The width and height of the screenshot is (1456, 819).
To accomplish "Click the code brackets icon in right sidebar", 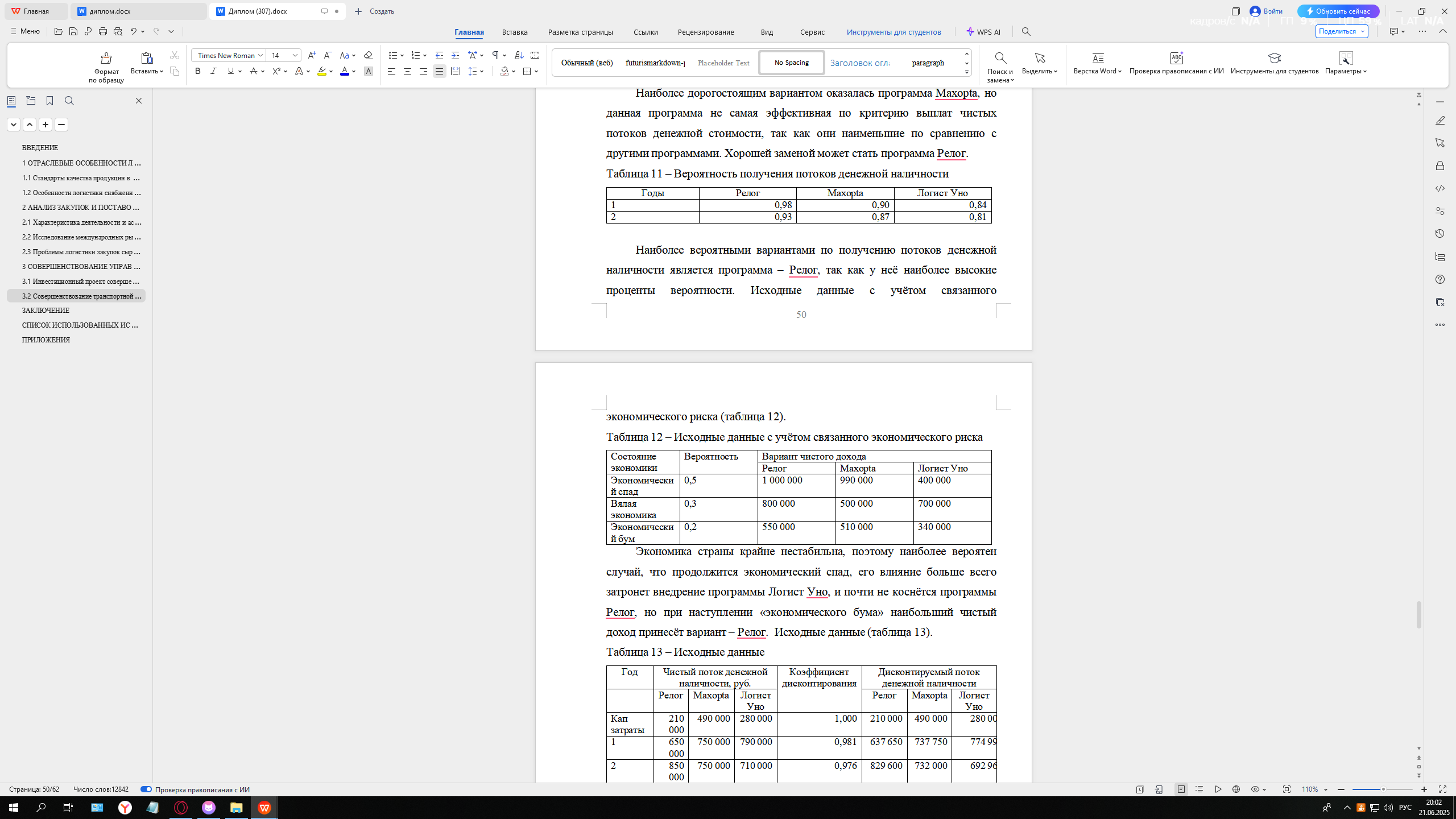I will pos(1440,188).
